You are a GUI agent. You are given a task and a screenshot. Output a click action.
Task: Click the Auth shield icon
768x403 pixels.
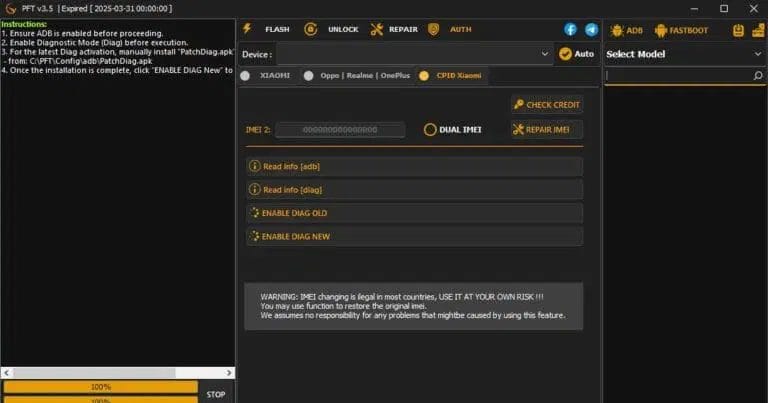point(435,29)
